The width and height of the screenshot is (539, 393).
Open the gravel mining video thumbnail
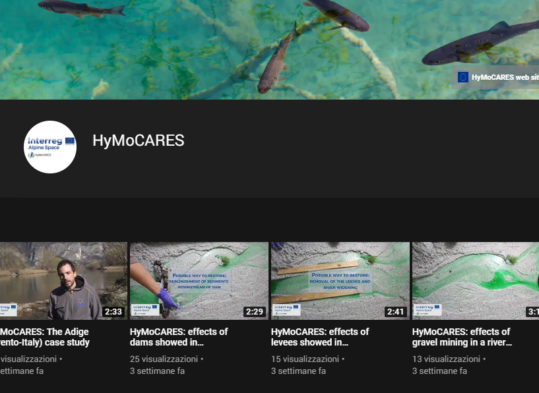(x=475, y=281)
